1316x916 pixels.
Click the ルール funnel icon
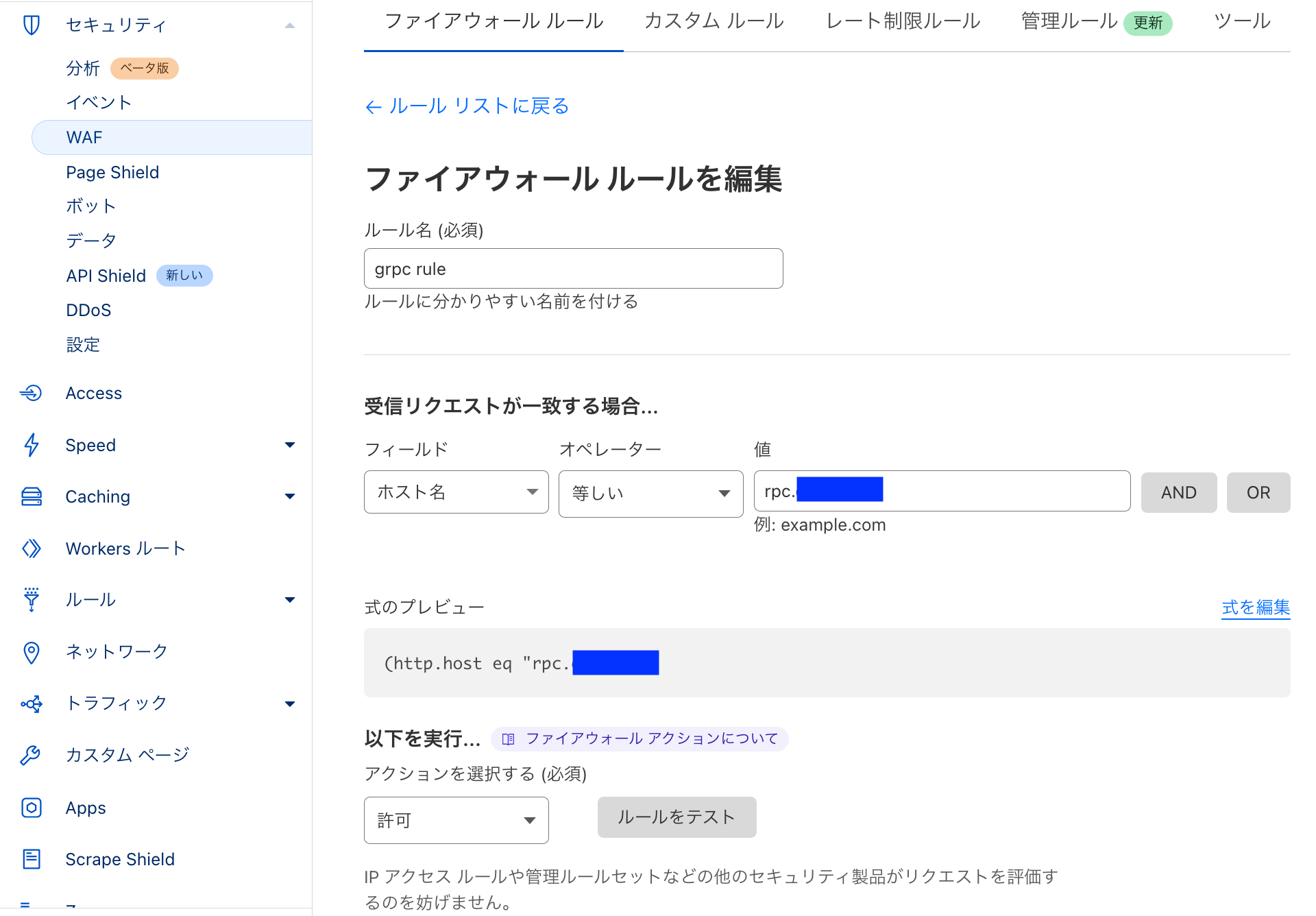31,600
